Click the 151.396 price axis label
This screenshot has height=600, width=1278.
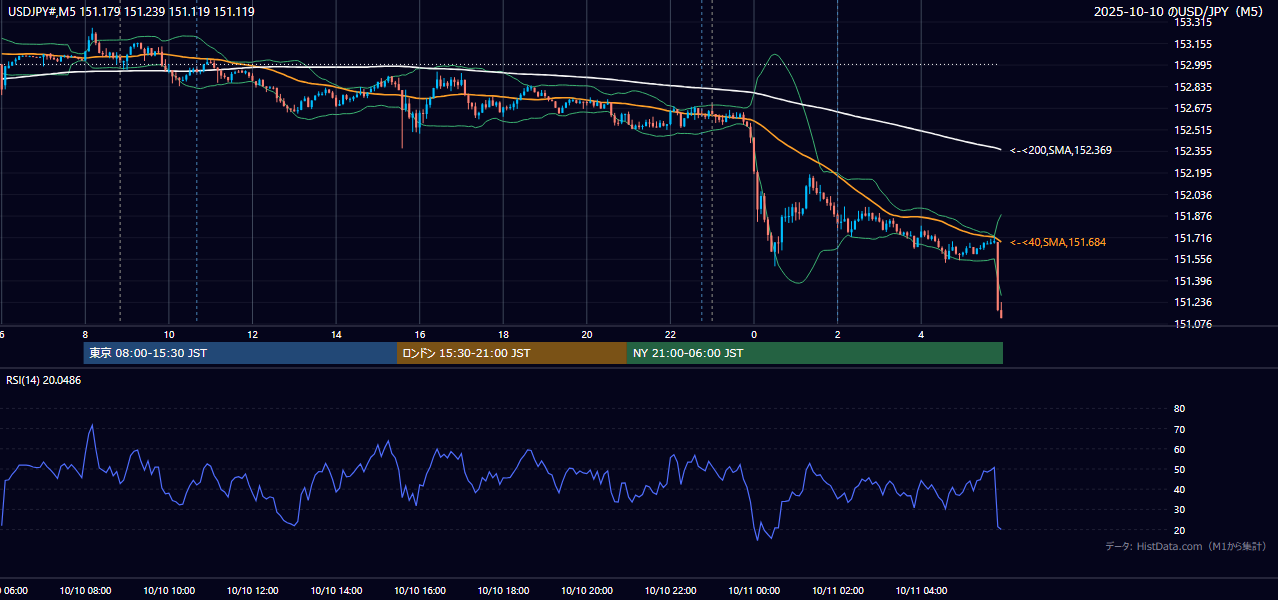pos(1193,281)
